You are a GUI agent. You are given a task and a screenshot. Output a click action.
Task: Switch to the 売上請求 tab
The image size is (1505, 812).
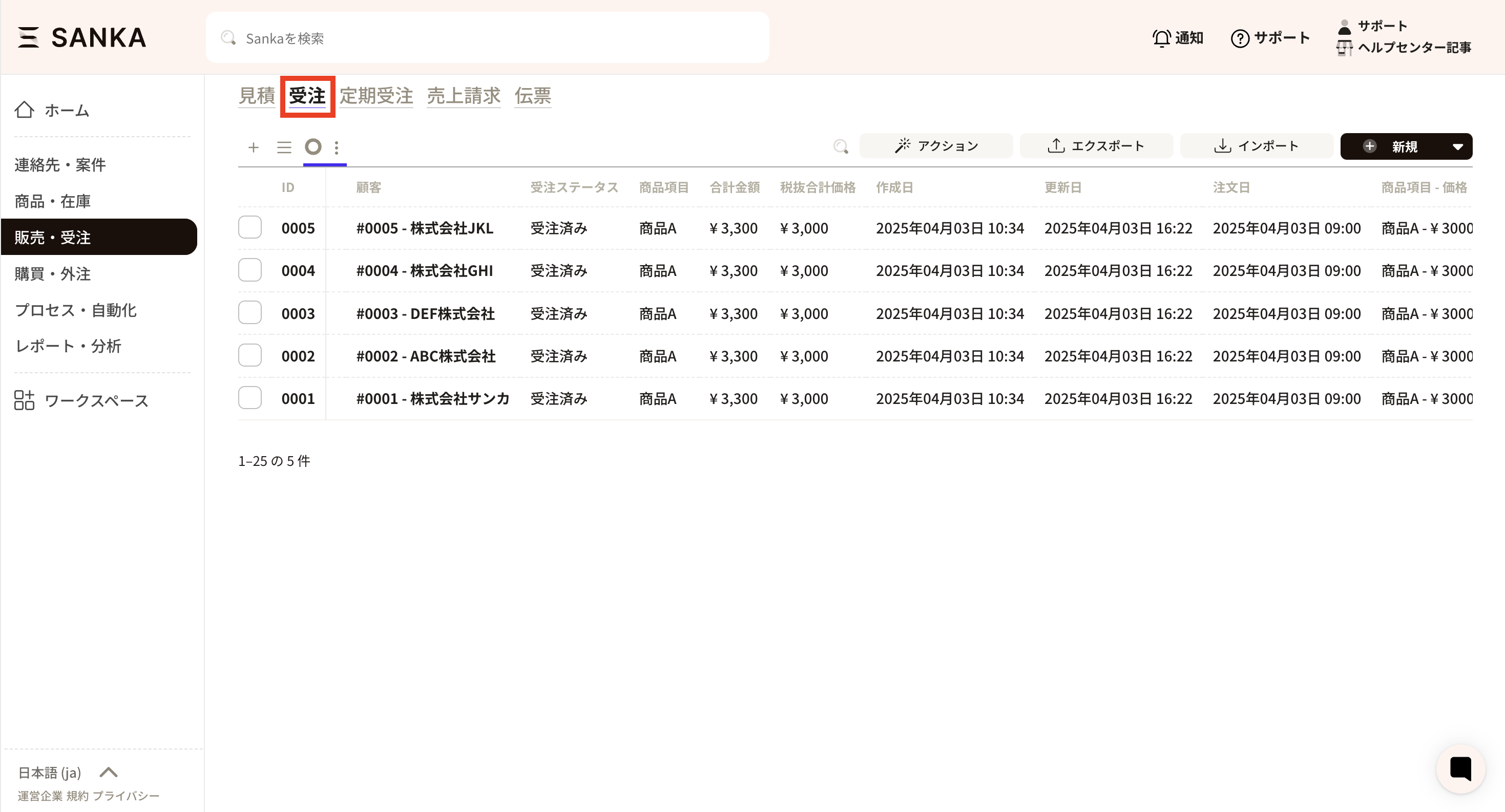(463, 96)
